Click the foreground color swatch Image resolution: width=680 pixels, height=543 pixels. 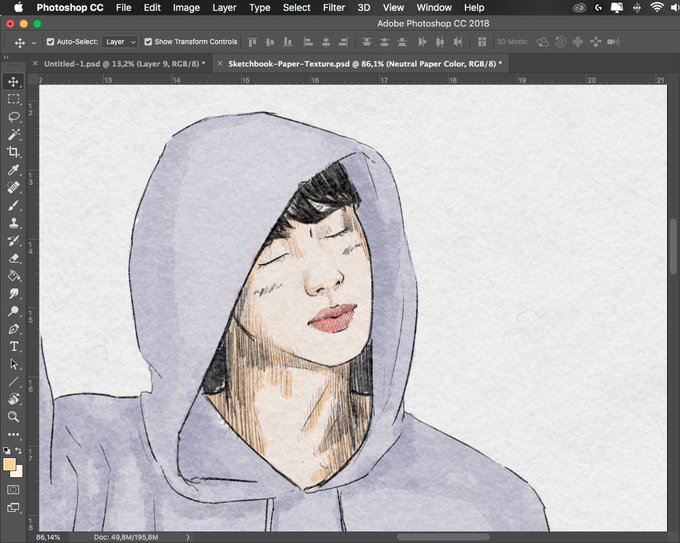tap(9, 464)
